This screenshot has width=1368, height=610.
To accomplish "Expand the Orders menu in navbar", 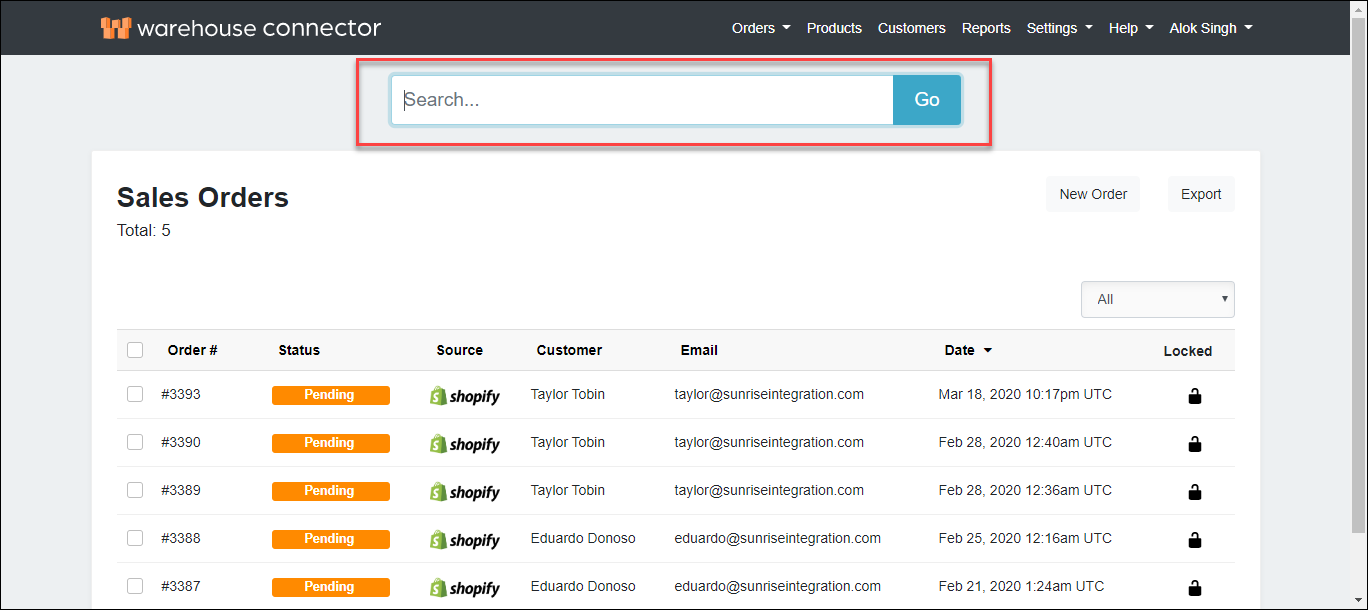I will click(x=760, y=28).
